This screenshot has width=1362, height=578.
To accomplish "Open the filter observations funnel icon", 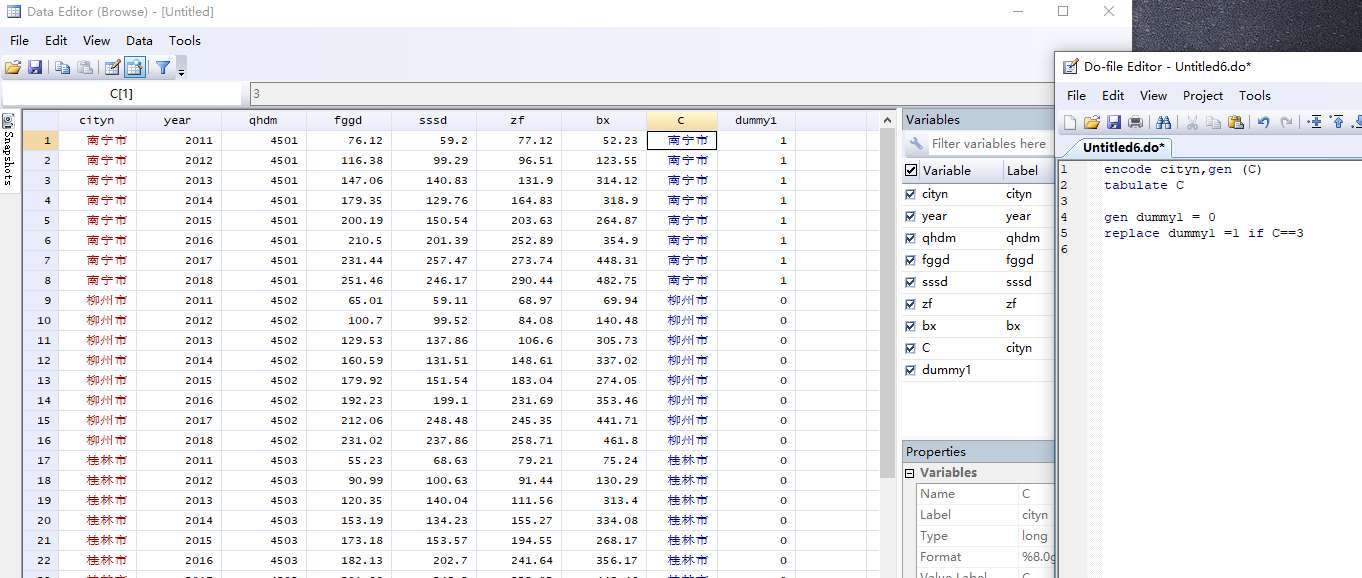I will click(x=163, y=68).
